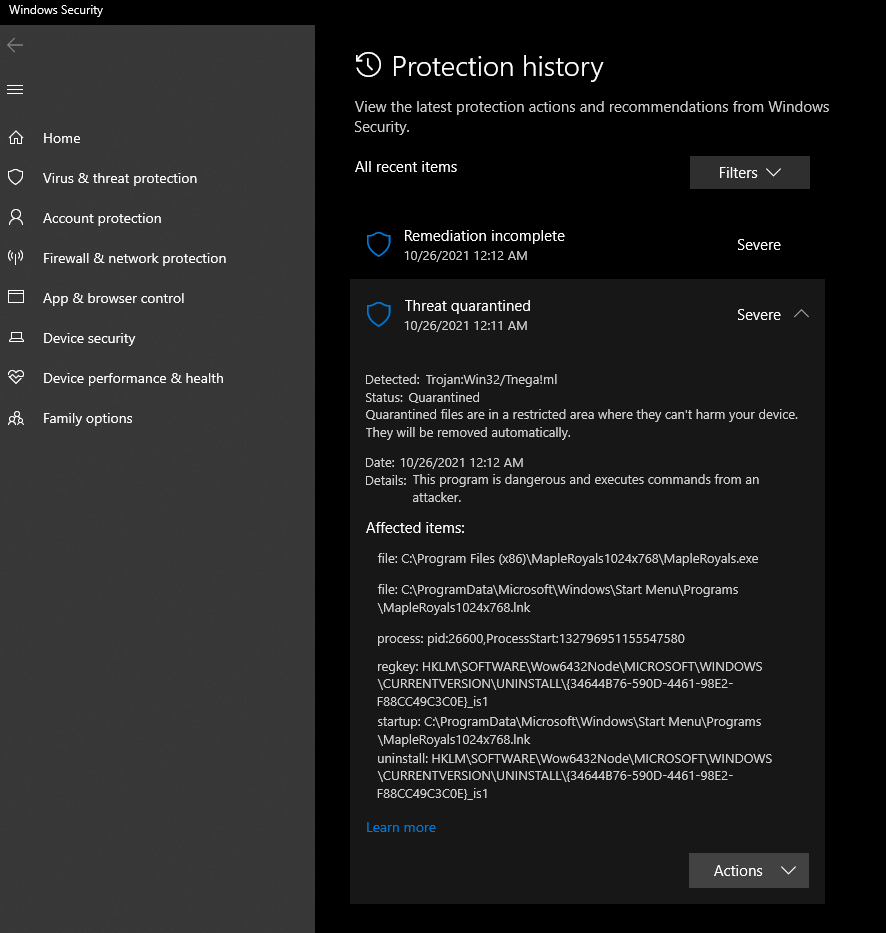The height and width of the screenshot is (933, 886).
Task: Click the Device performance heart icon
Action: click(16, 377)
